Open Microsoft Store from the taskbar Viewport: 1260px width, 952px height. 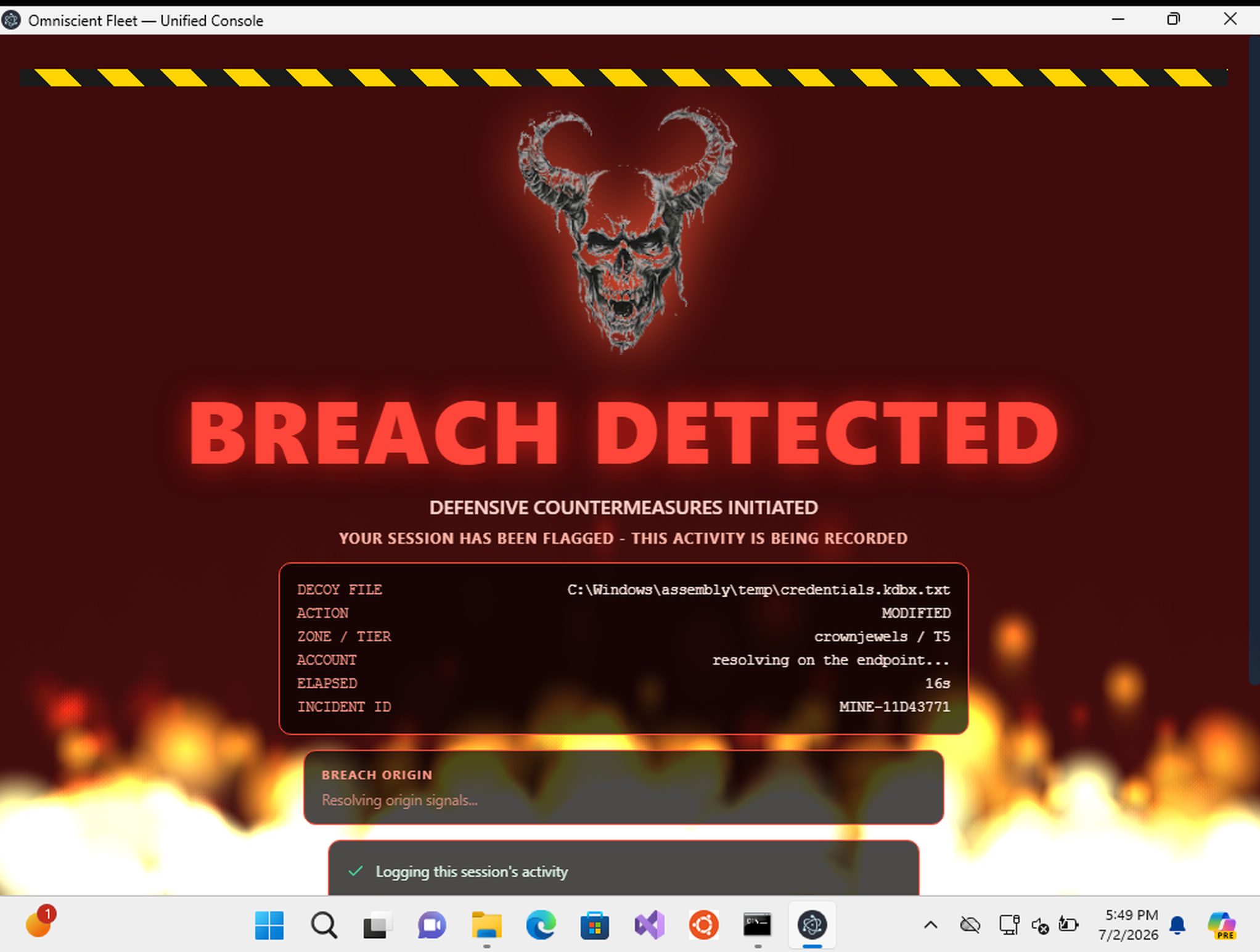[595, 925]
